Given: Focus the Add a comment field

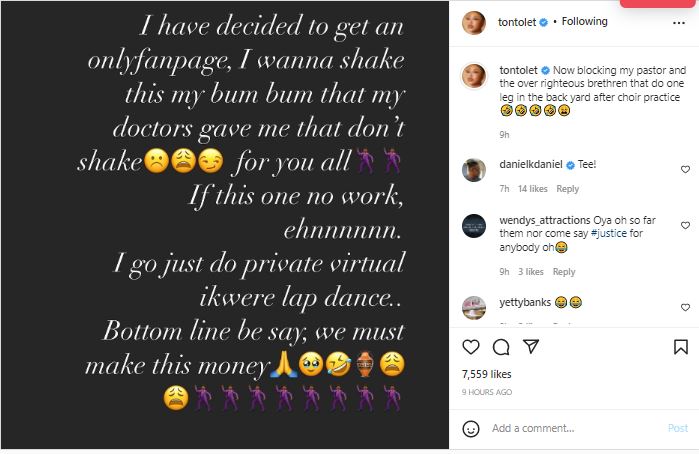Looking at the screenshot, I should point(570,428).
